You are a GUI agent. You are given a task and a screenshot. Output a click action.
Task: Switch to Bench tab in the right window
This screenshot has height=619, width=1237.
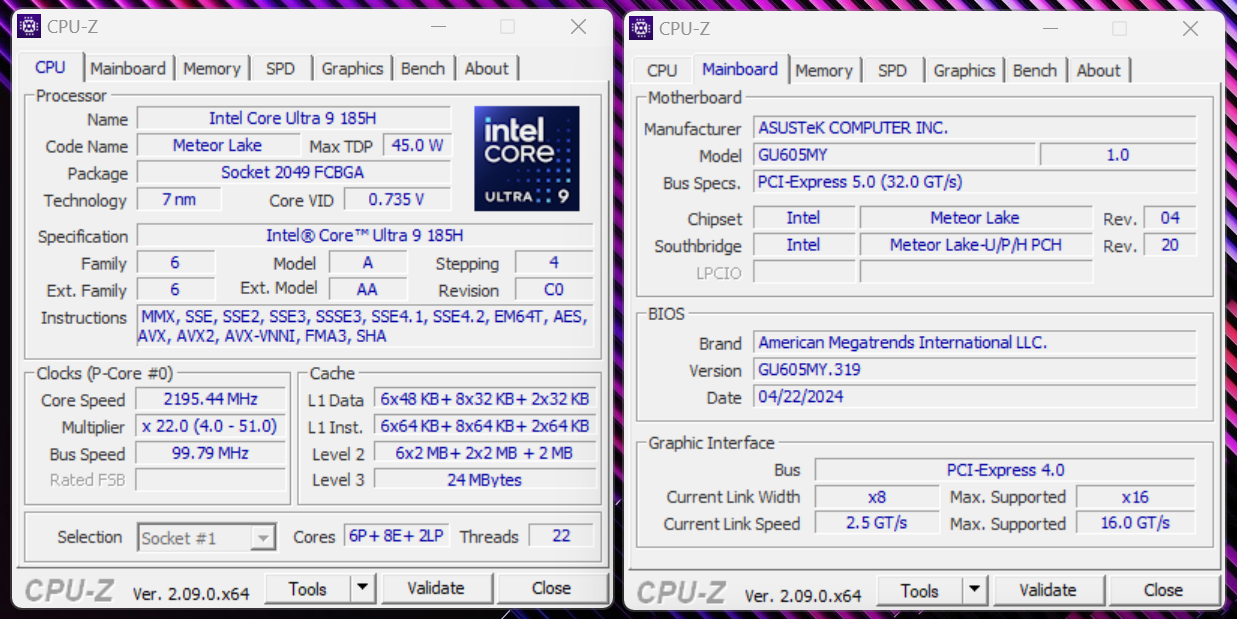point(1035,71)
